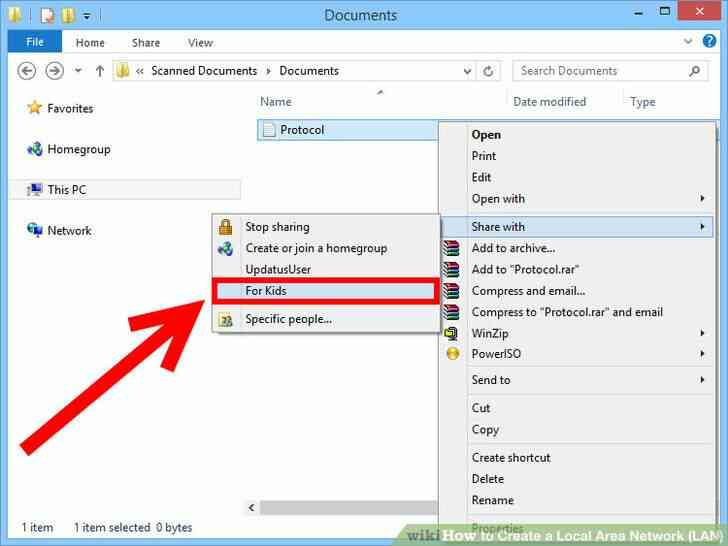This screenshot has width=728, height=546.
Task: Choose Create shortcut menu entry
Action: (x=511, y=458)
